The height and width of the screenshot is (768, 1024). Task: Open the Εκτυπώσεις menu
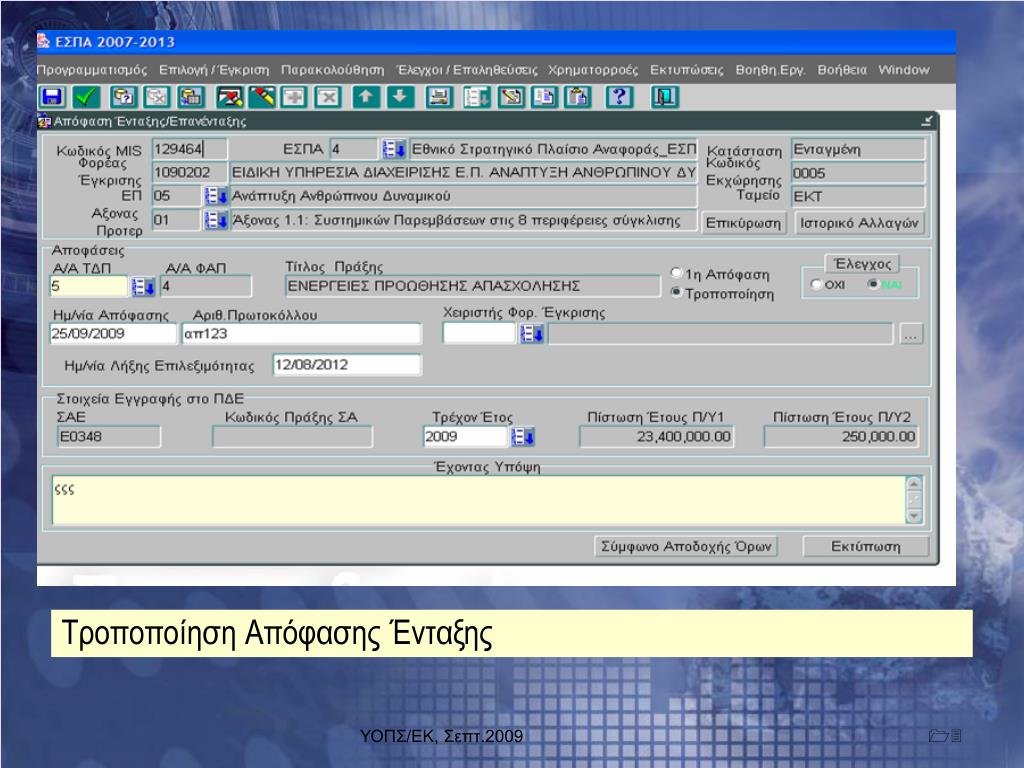click(686, 70)
